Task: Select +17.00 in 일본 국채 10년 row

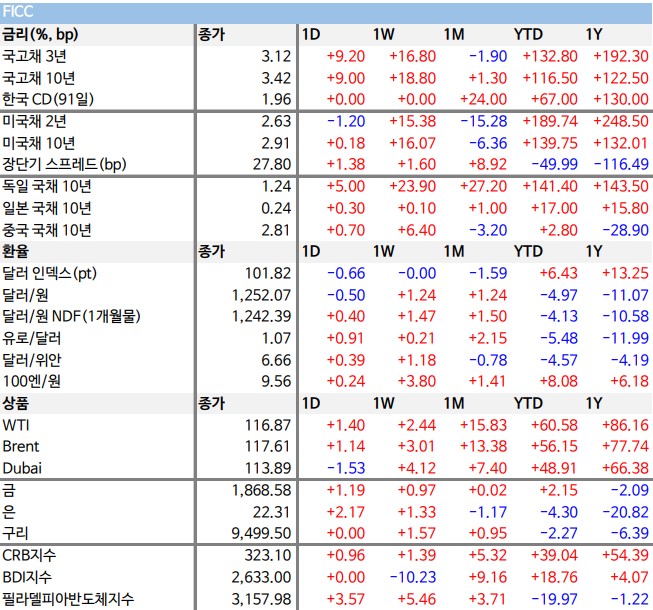Action: pos(554,208)
